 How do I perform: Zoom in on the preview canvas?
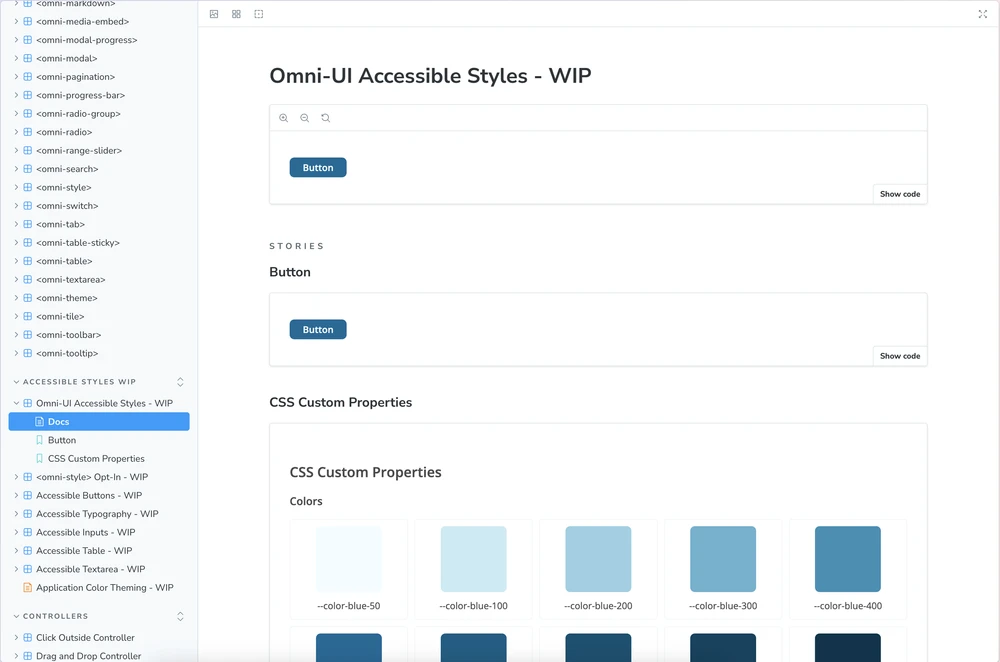[284, 118]
